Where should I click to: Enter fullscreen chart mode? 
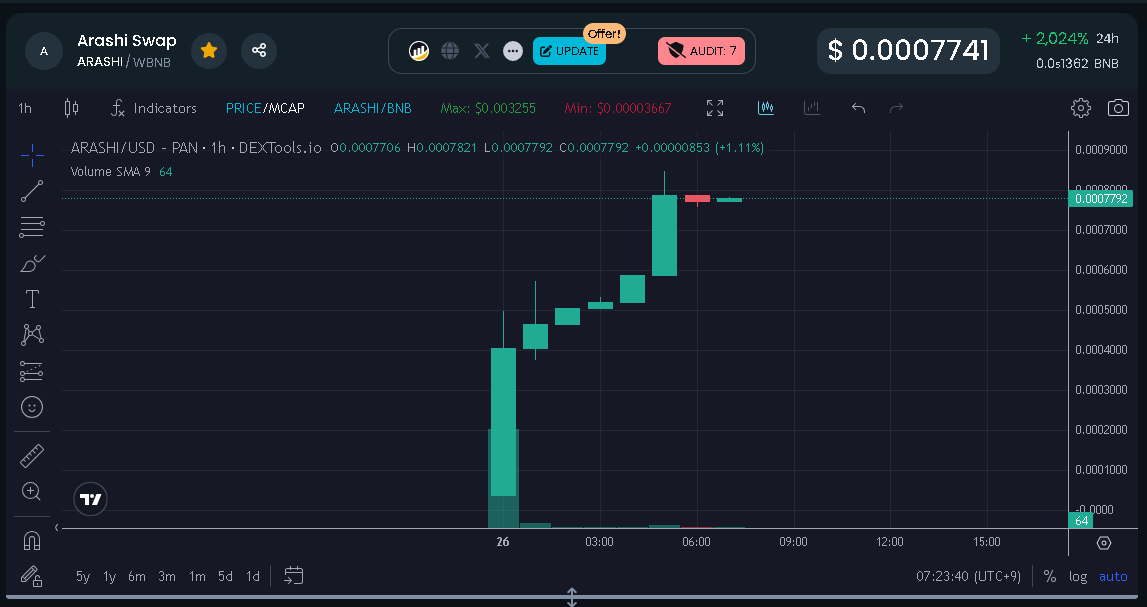[x=715, y=108]
